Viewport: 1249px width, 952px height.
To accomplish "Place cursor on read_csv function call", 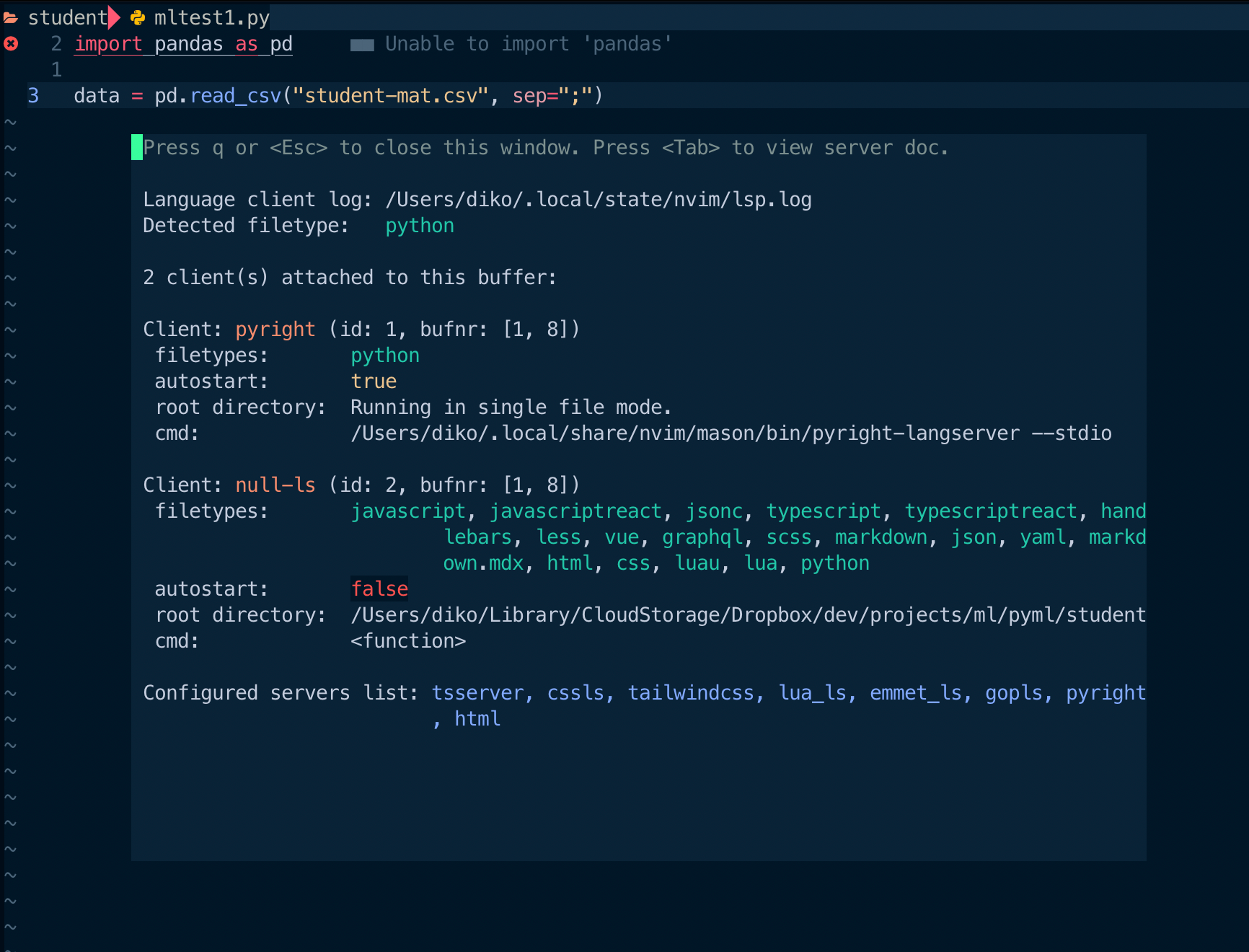I will pos(235,96).
